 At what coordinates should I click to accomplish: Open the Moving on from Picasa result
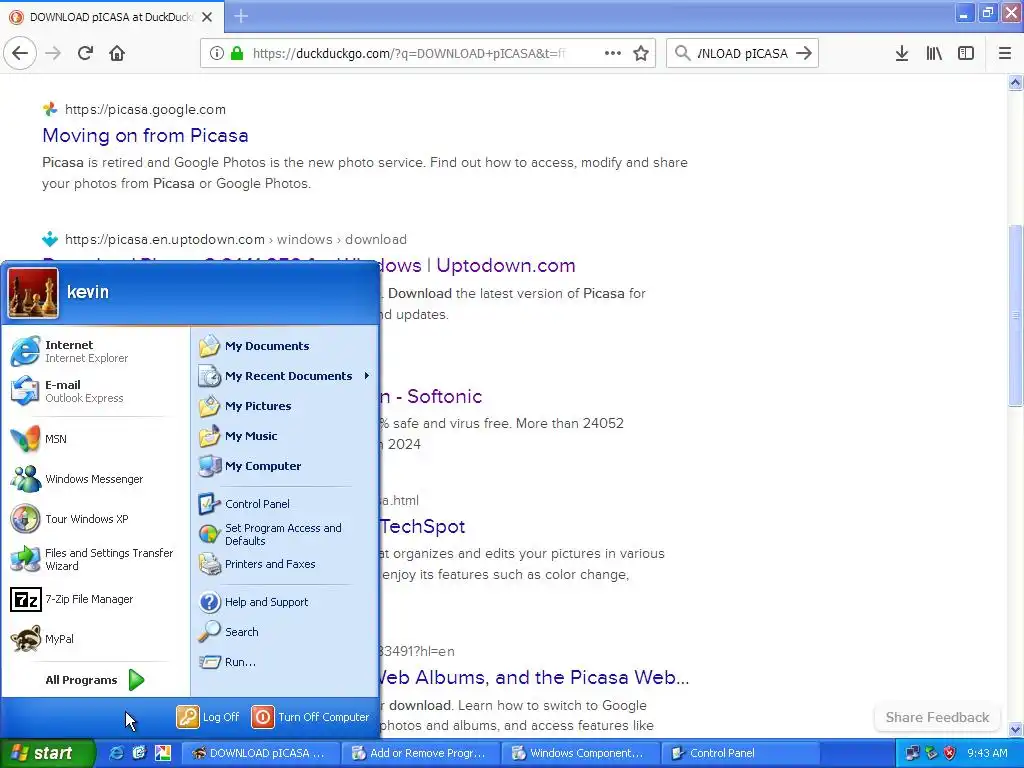pyautogui.click(x=145, y=135)
